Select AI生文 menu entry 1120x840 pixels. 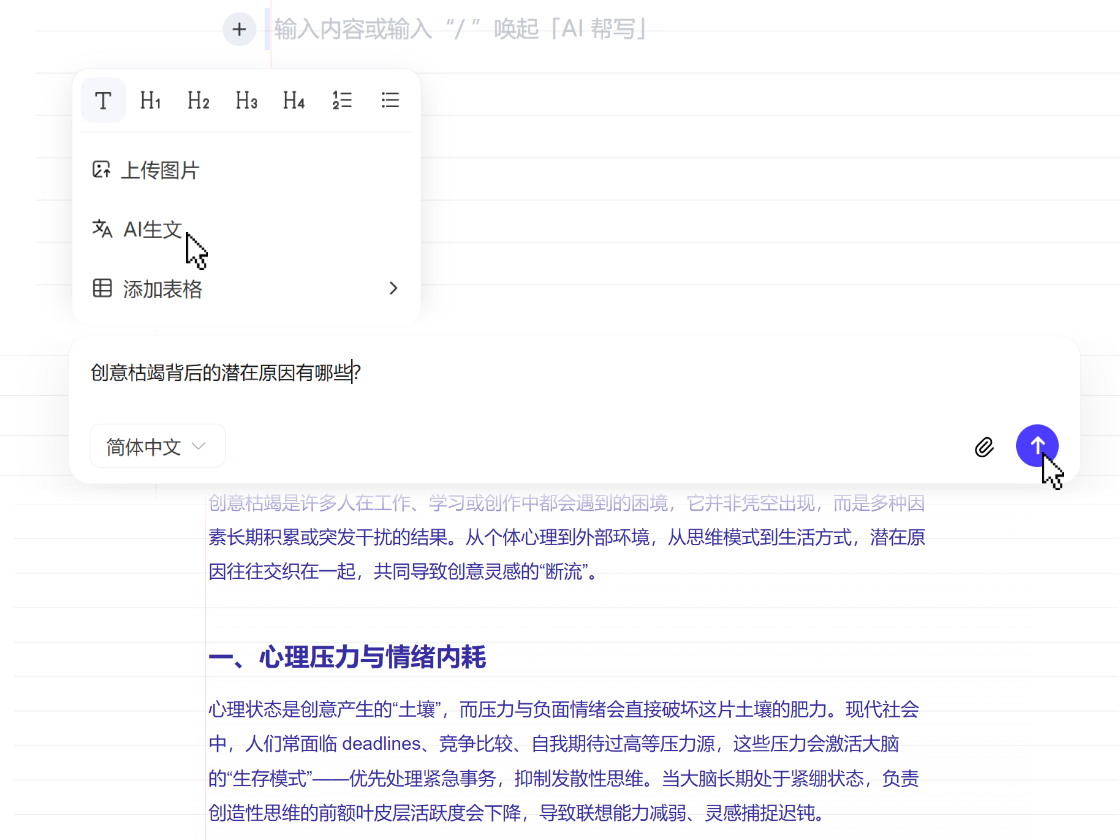pos(152,229)
